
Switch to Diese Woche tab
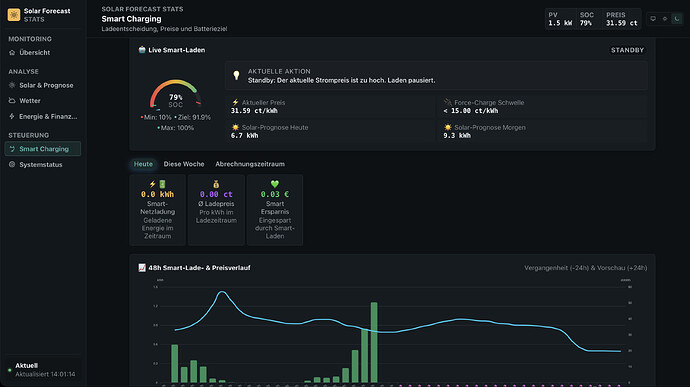(x=184, y=164)
